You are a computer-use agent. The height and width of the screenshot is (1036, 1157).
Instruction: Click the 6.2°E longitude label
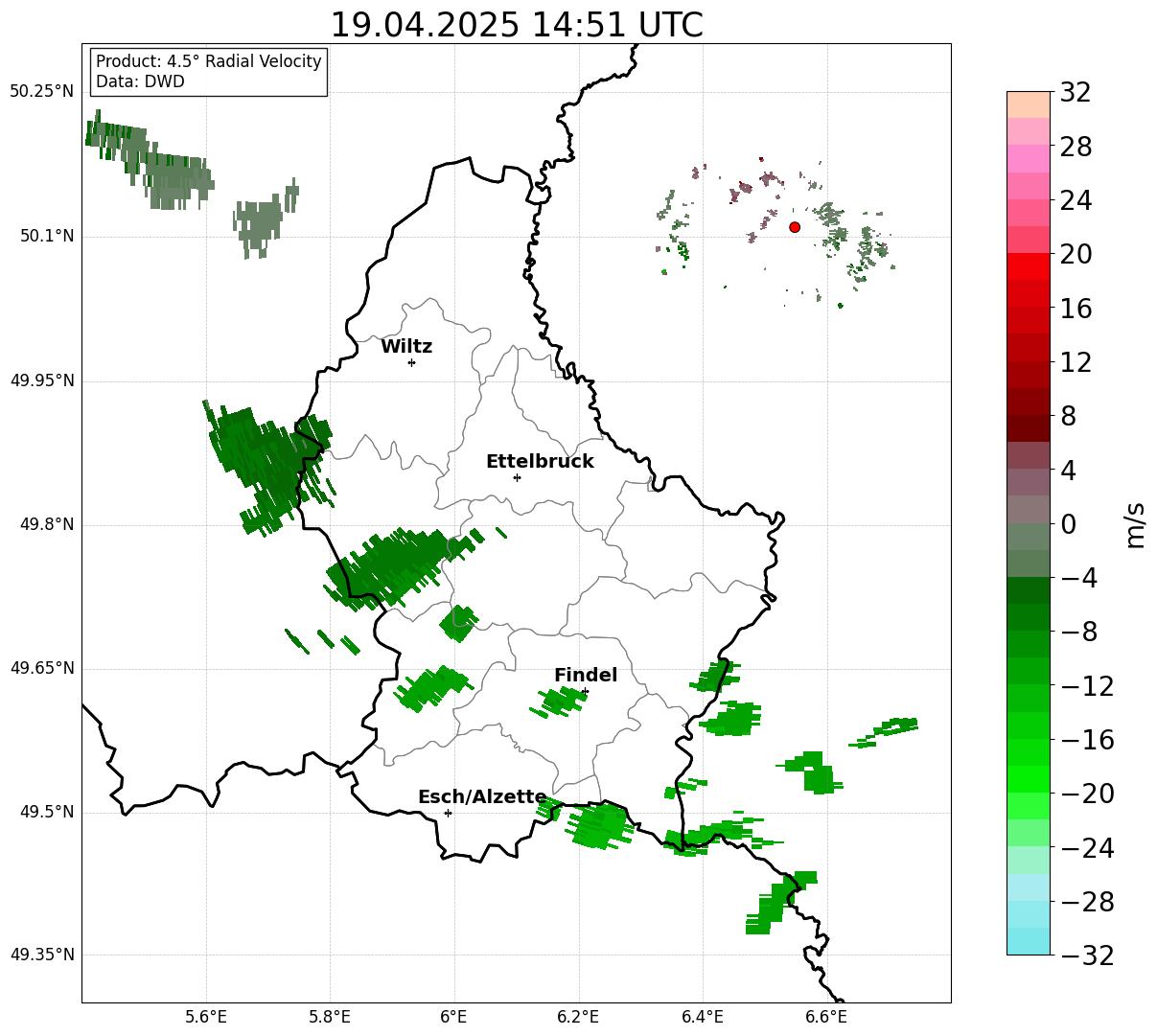[579, 1017]
